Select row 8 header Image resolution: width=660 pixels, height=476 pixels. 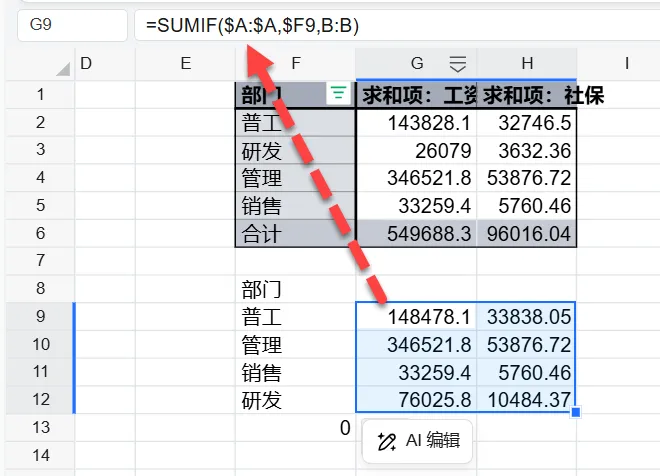[x=40, y=288]
